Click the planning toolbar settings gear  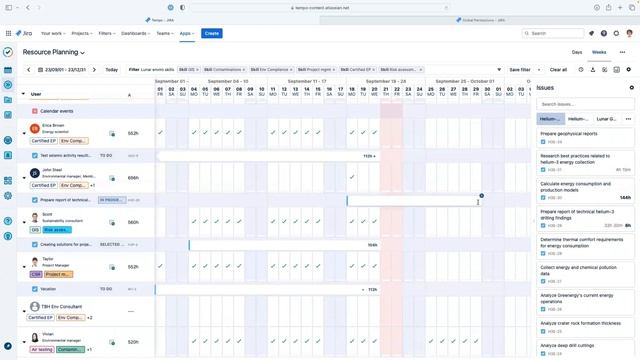pyautogui.click(x=629, y=70)
